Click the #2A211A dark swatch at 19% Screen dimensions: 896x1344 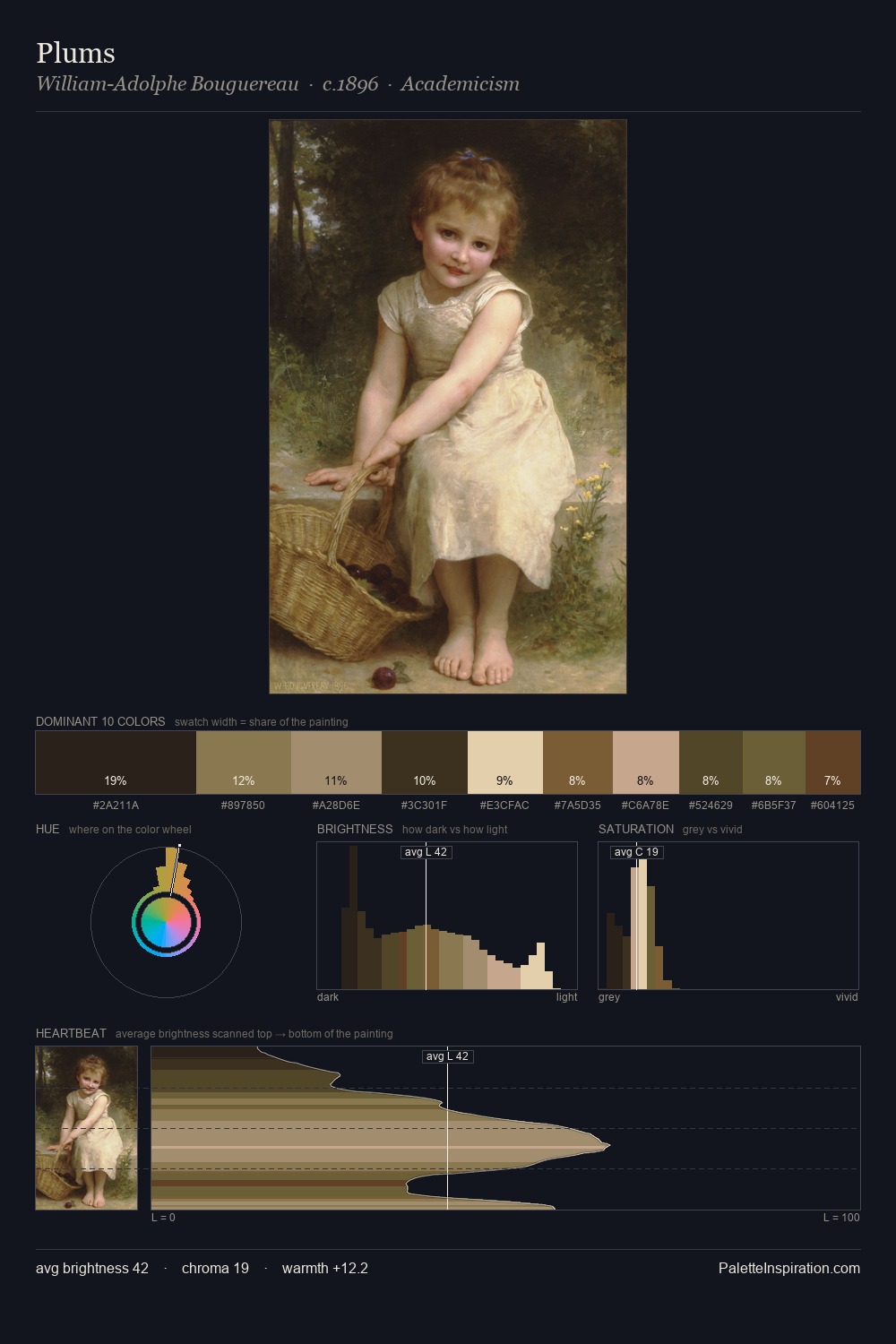click(116, 762)
